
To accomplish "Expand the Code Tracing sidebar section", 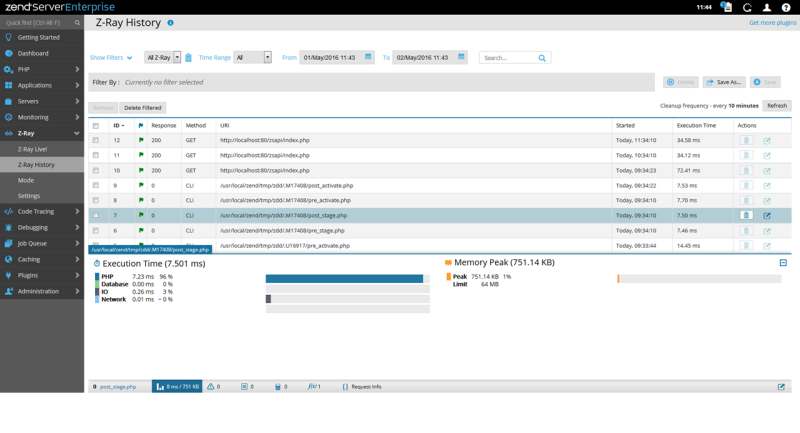I will tap(77, 211).
